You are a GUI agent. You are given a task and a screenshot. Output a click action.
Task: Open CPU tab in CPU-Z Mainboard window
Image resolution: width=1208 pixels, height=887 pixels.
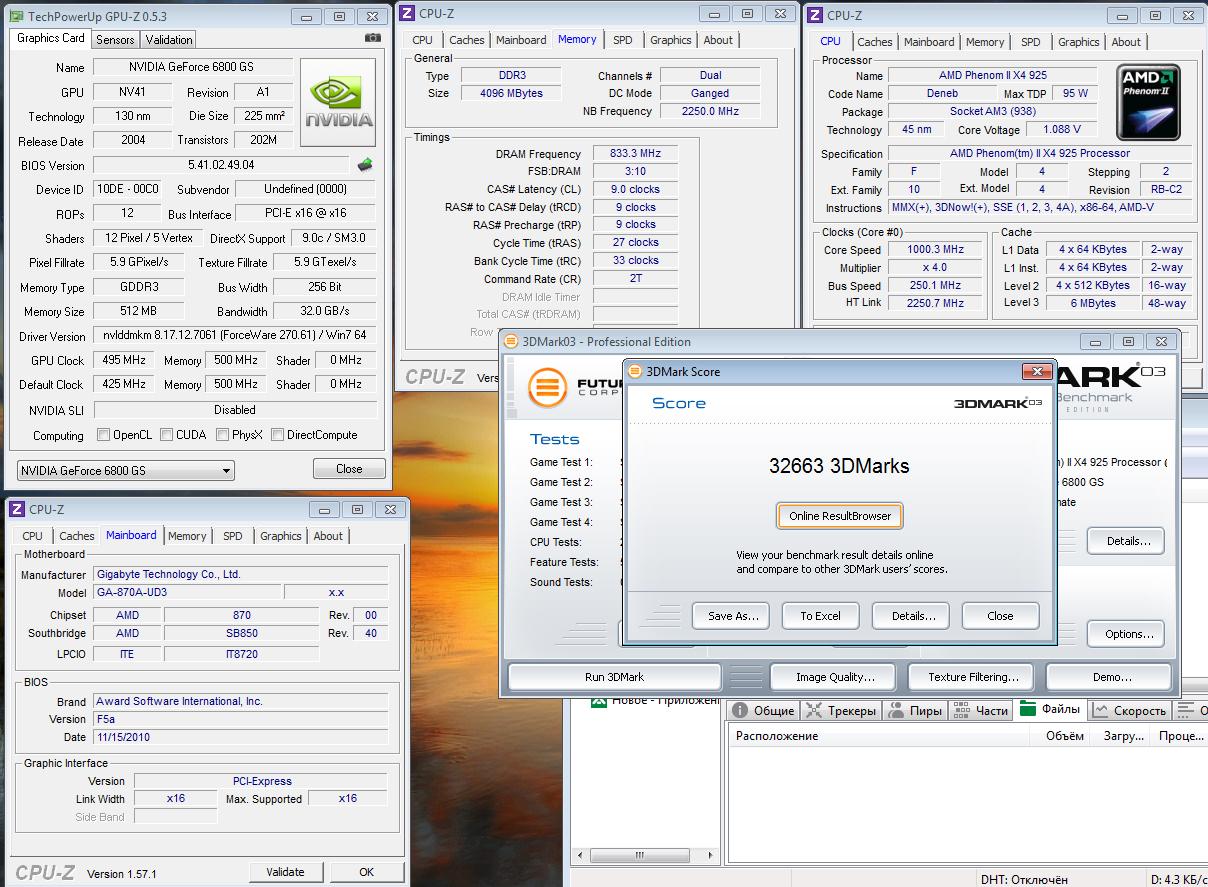[33, 536]
